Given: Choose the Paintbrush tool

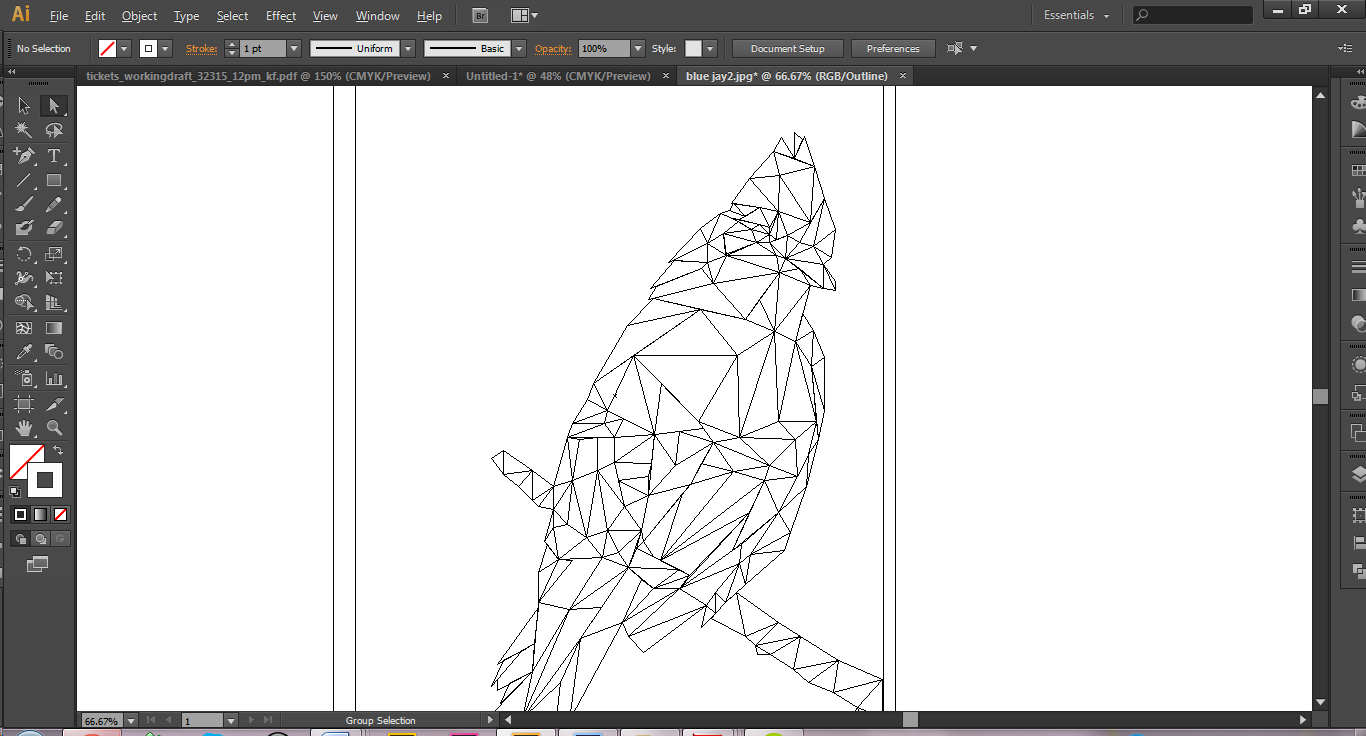Looking at the screenshot, I should (x=24, y=205).
